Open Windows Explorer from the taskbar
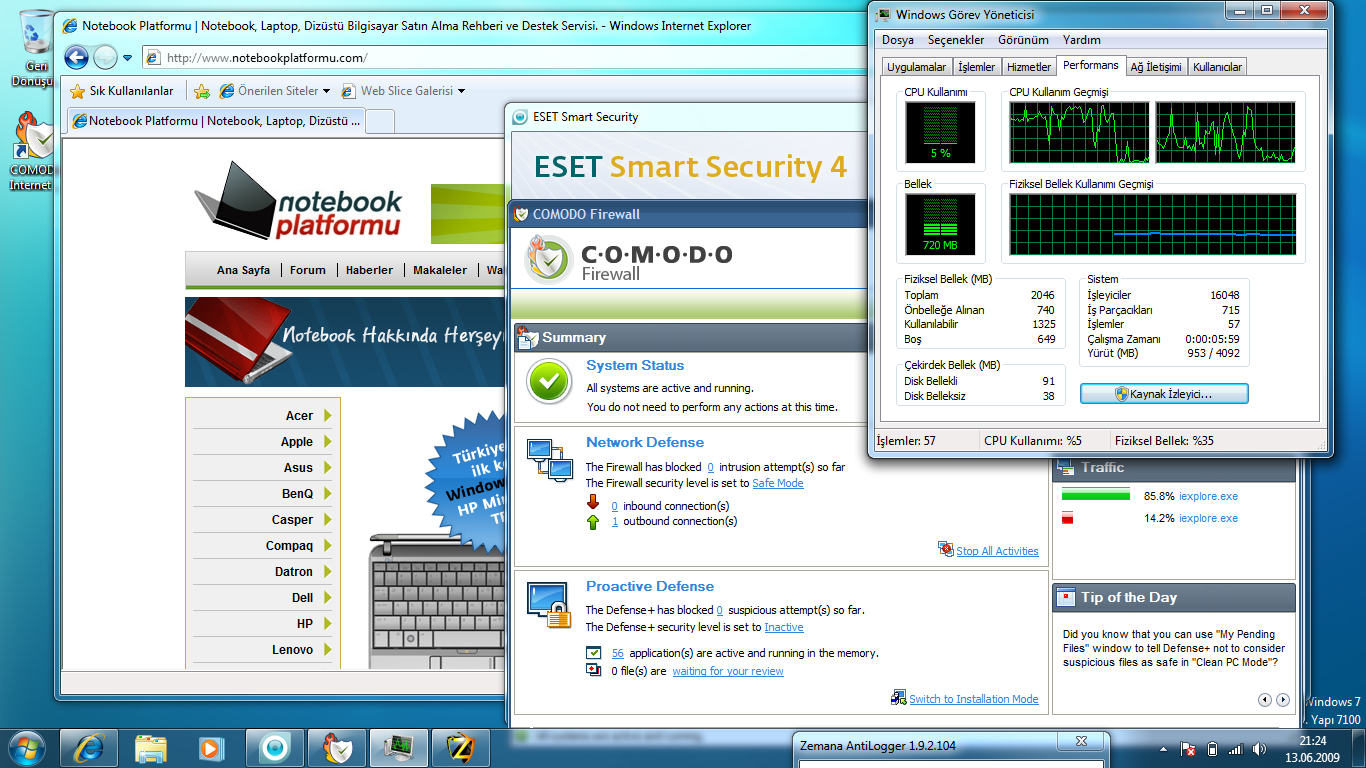Viewport: 1366px width, 768px height. coord(151,748)
